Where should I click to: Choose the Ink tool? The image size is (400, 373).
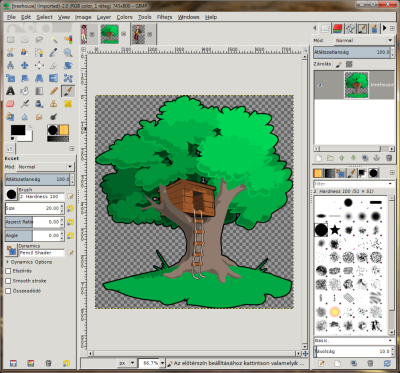point(39,104)
